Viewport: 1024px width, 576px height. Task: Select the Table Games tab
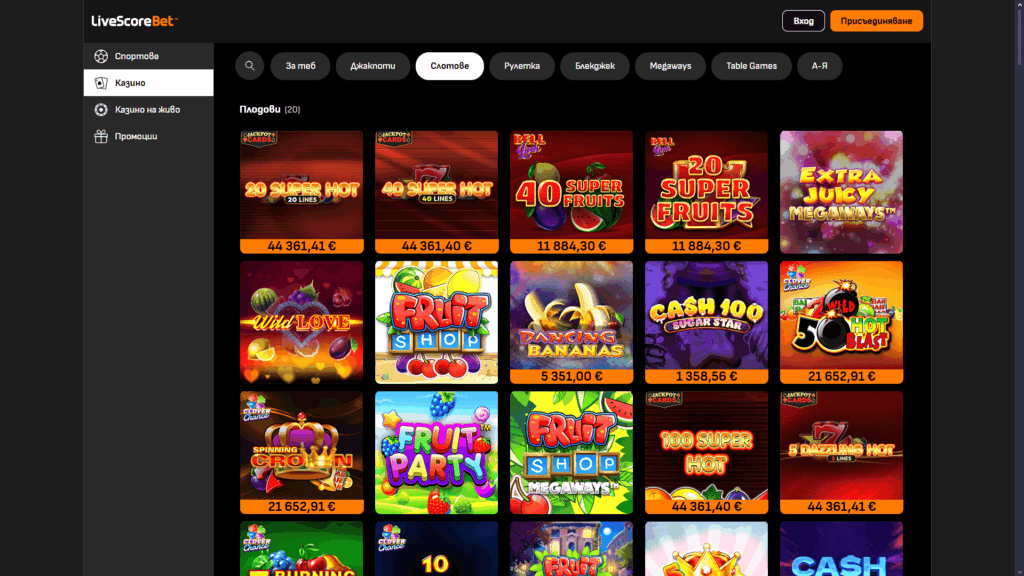tap(751, 66)
